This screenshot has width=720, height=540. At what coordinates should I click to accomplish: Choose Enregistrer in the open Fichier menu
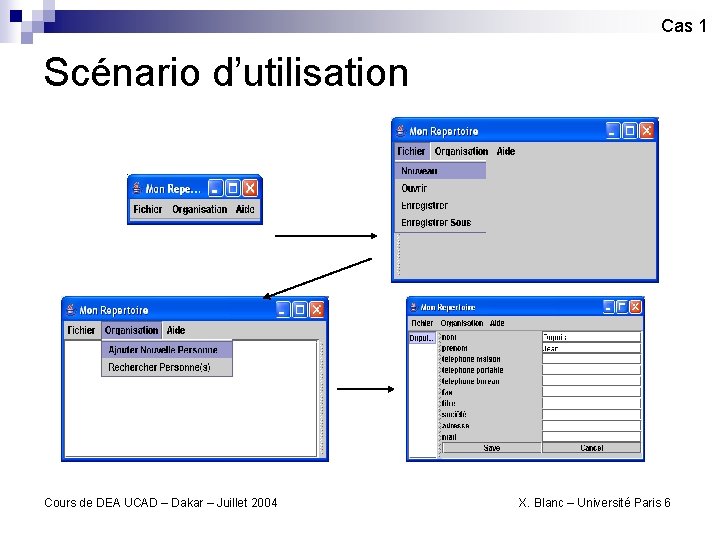pyautogui.click(x=440, y=205)
